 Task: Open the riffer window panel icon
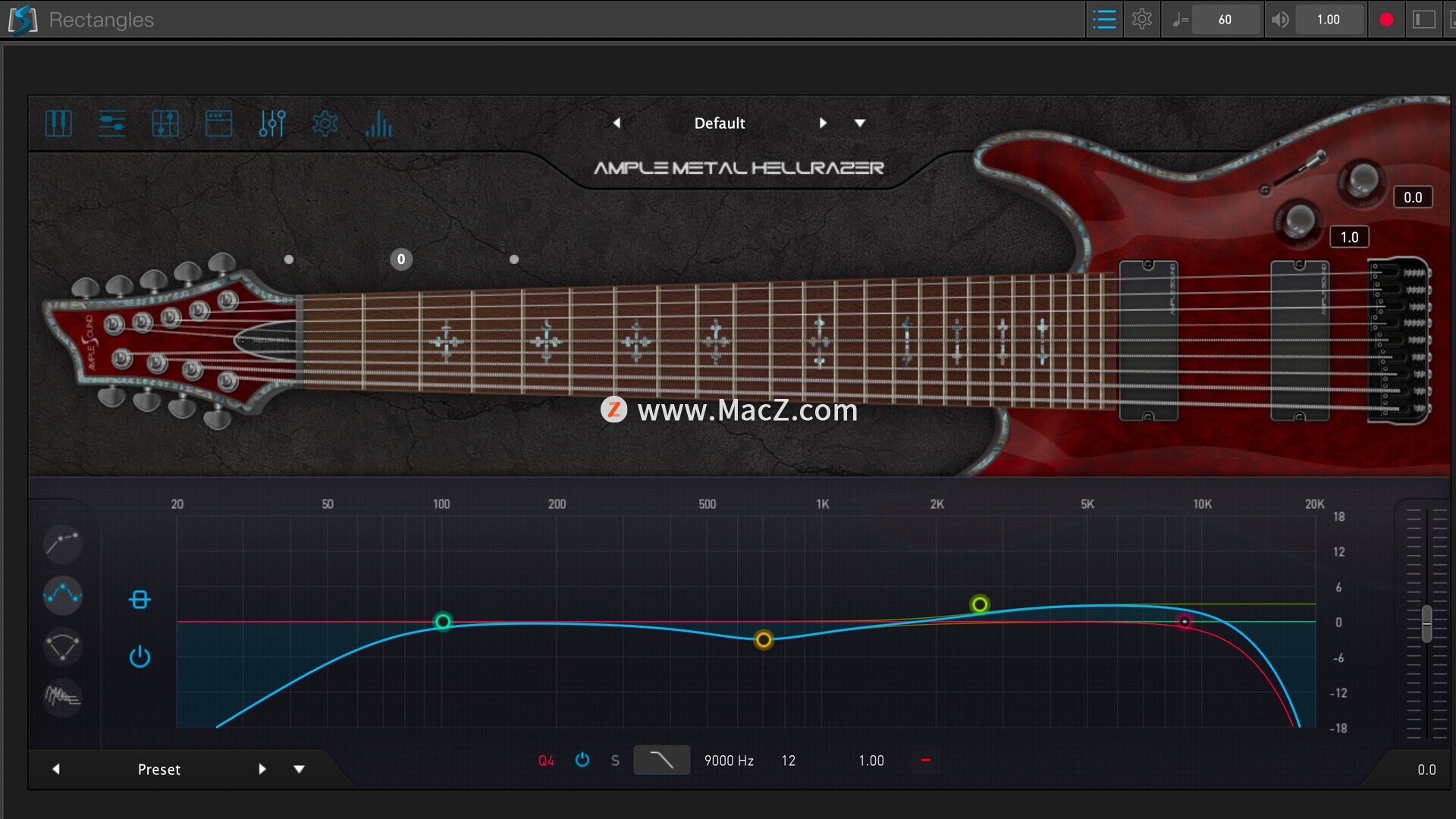(218, 123)
